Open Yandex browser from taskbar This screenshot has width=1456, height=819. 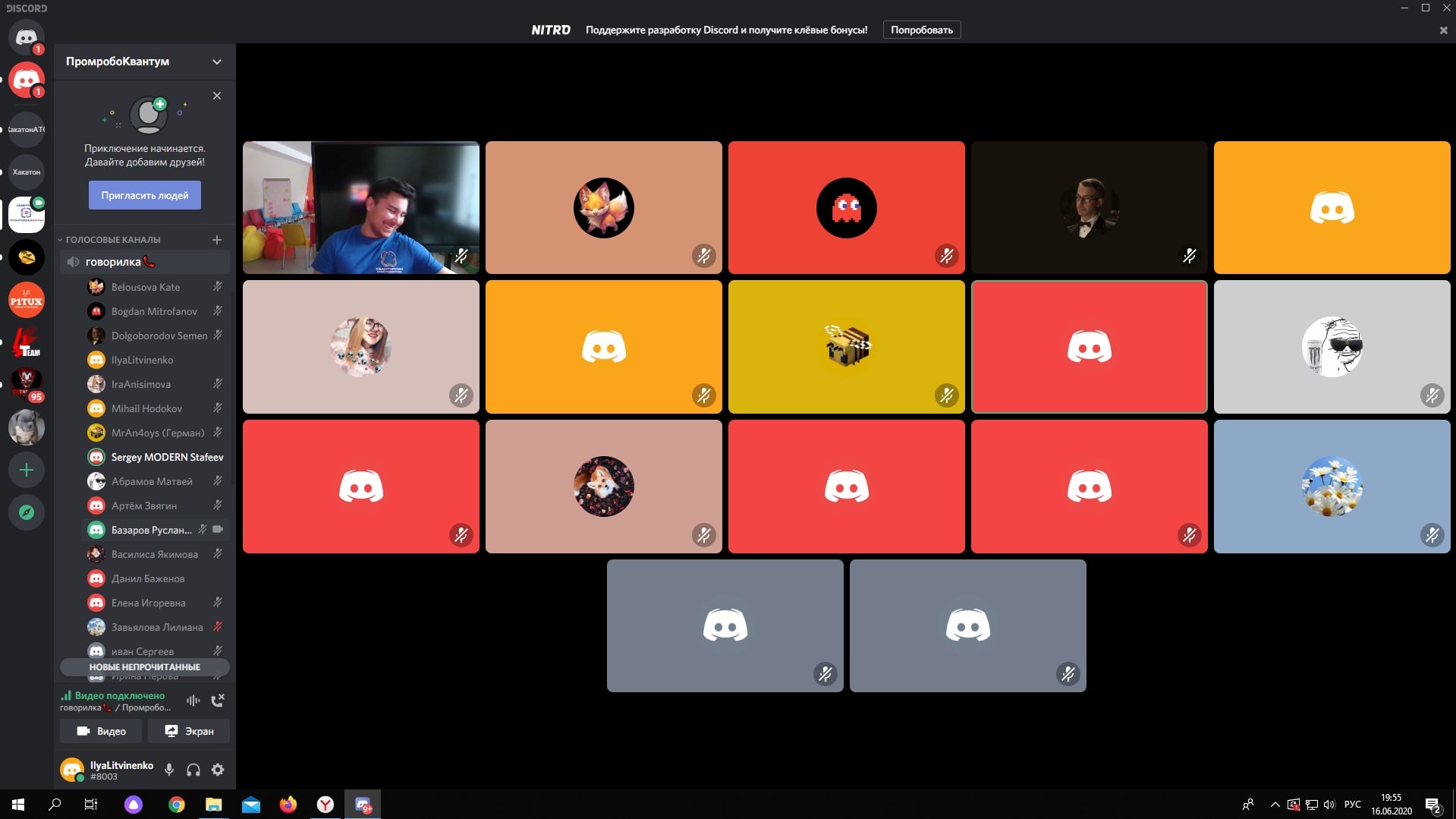tap(325, 805)
